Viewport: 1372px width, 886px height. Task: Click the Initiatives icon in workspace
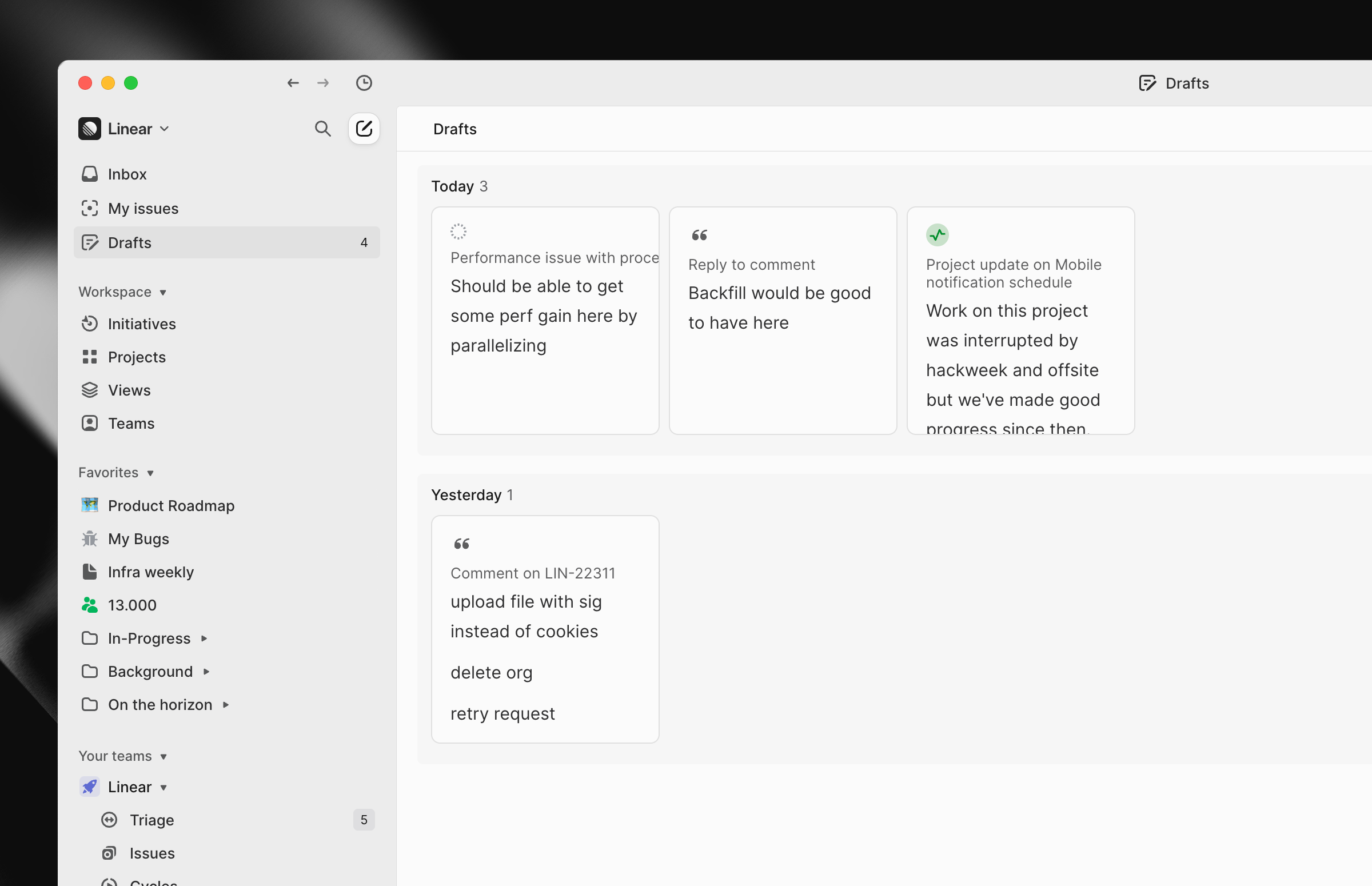[90, 323]
